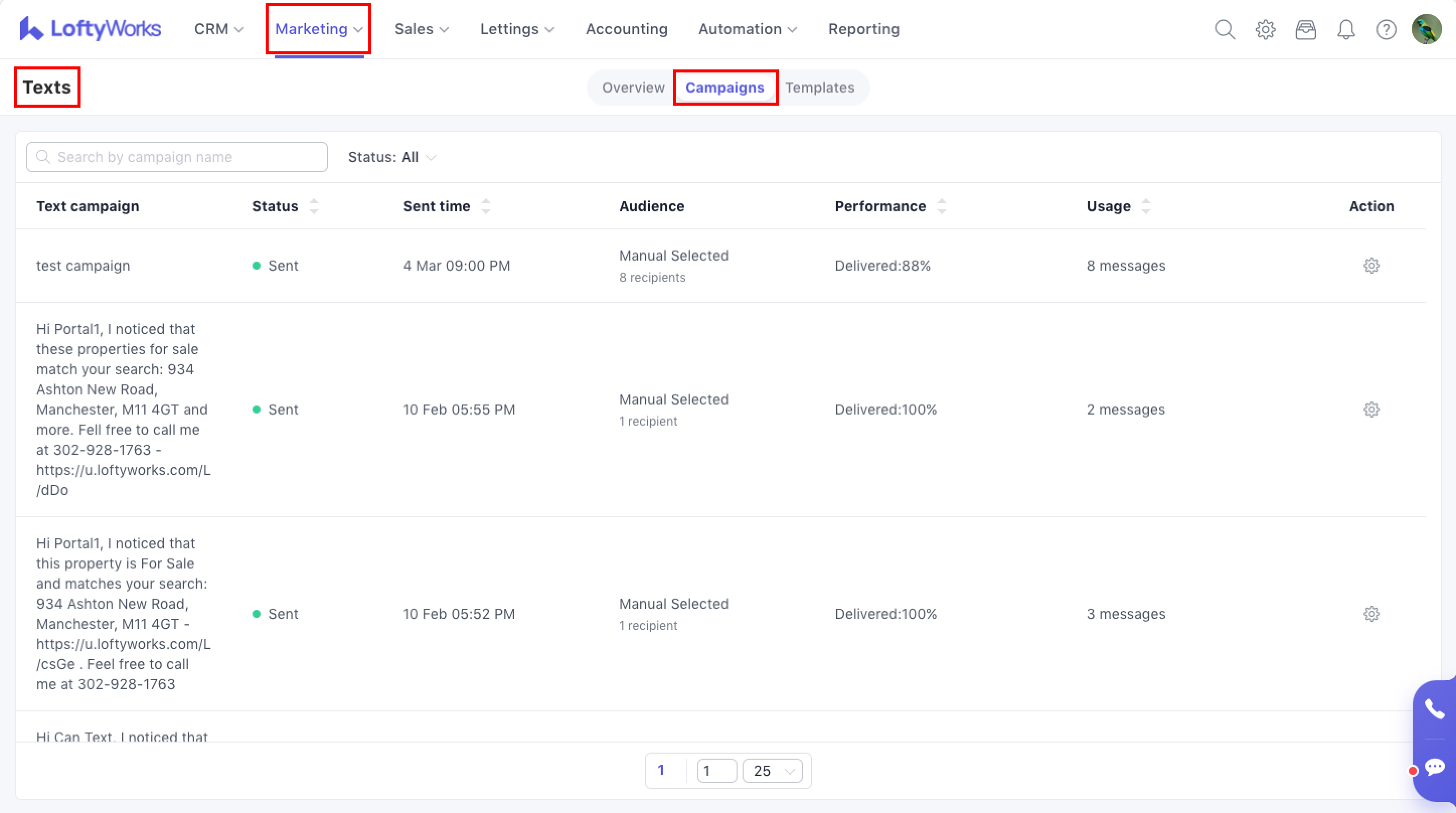The image size is (1456, 813).
Task: Open the chat bubble widget
Action: 1434,767
